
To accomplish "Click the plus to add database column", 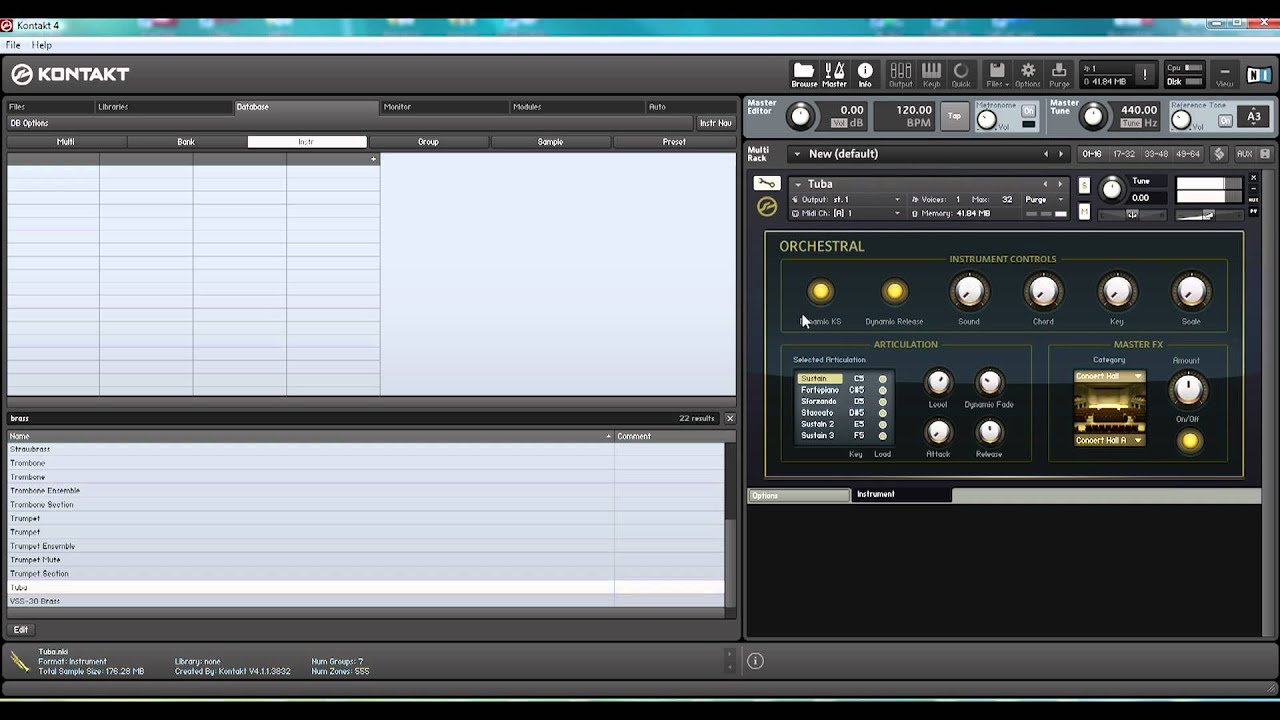I will (374, 159).
